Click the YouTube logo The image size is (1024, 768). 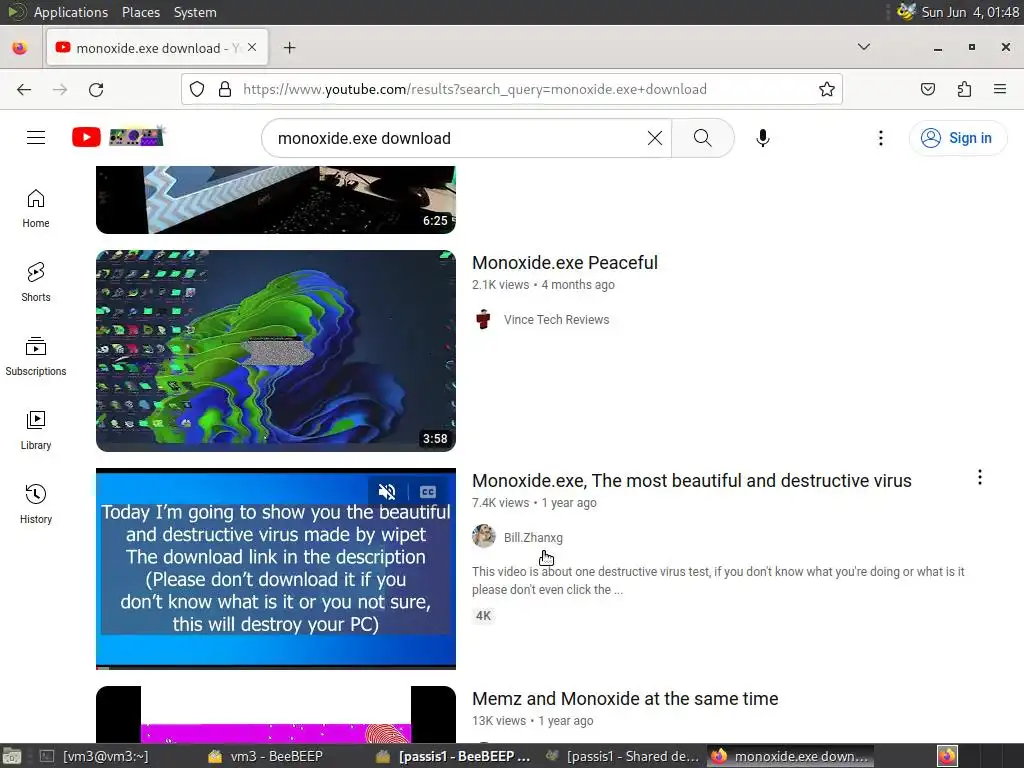tap(118, 137)
